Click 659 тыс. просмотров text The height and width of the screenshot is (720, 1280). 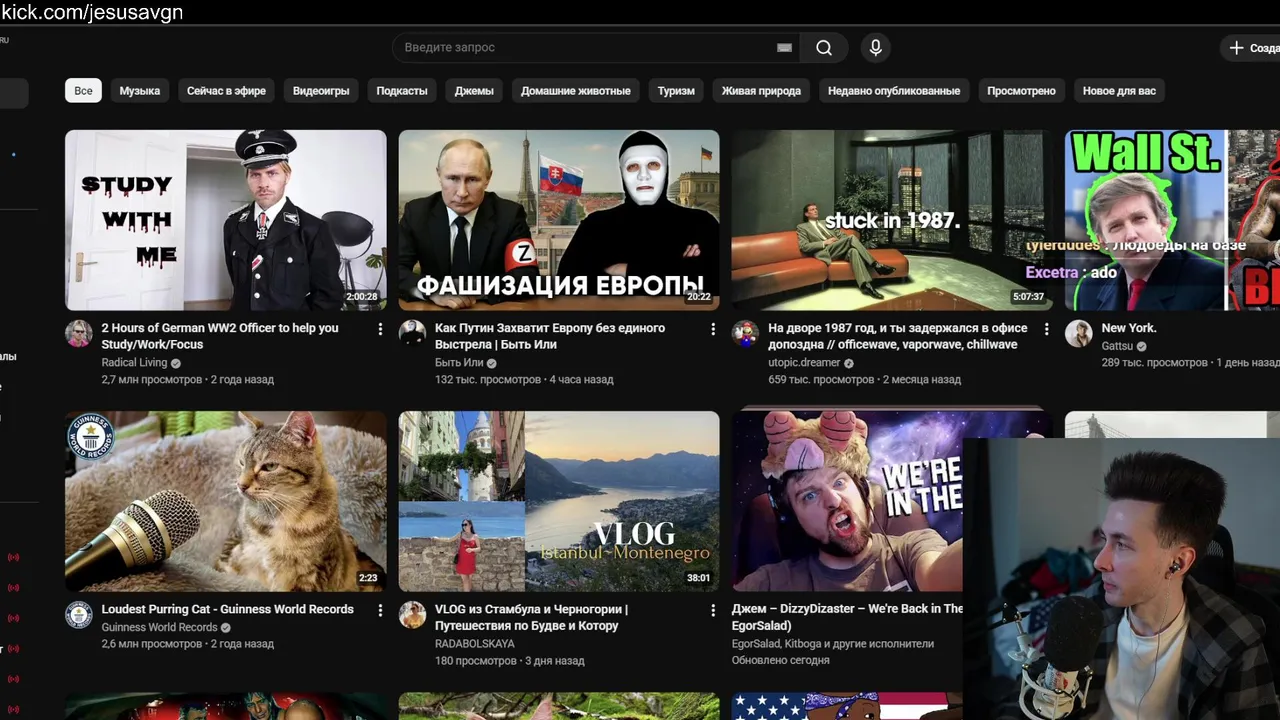[822, 380]
